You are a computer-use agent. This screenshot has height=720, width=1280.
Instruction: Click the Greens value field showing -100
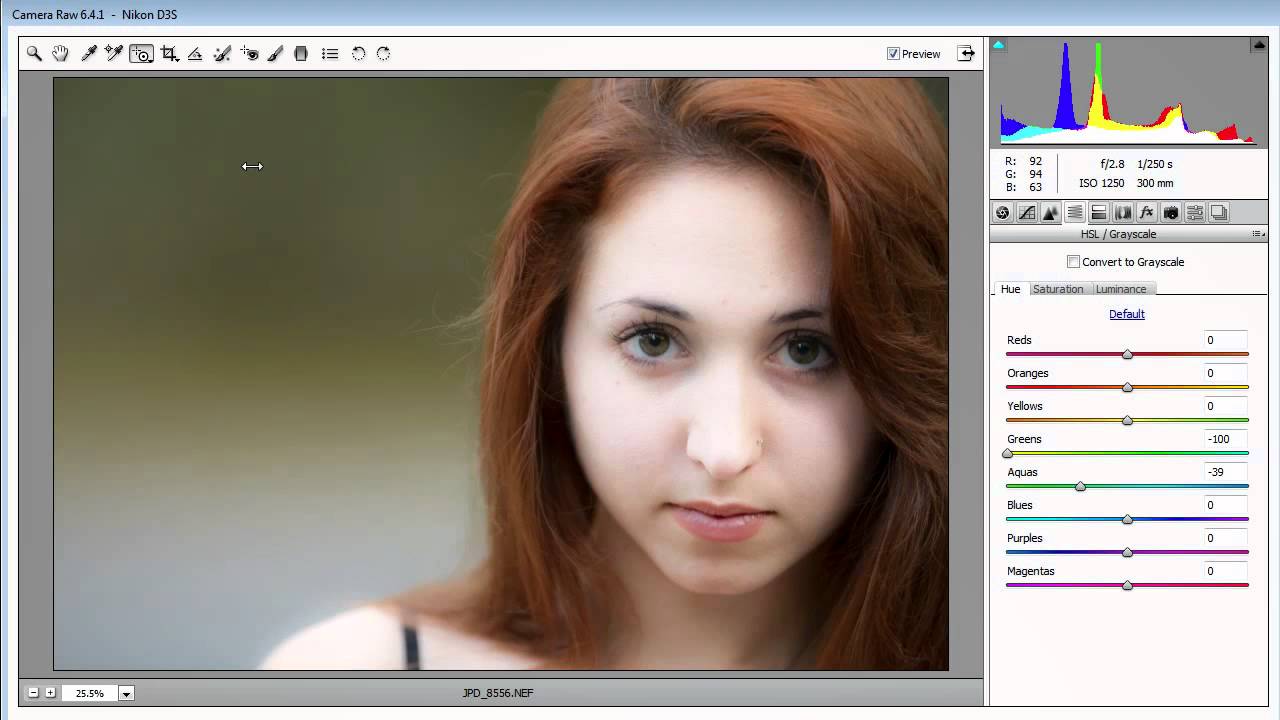tap(1225, 439)
